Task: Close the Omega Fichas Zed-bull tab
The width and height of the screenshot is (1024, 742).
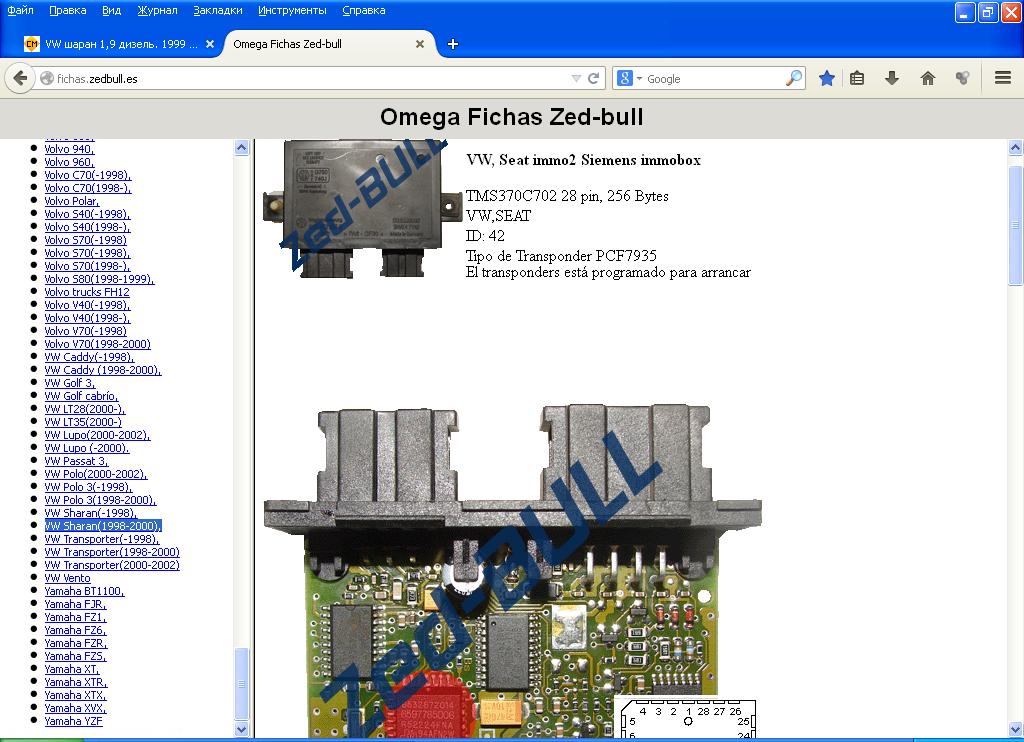Action: click(x=420, y=44)
